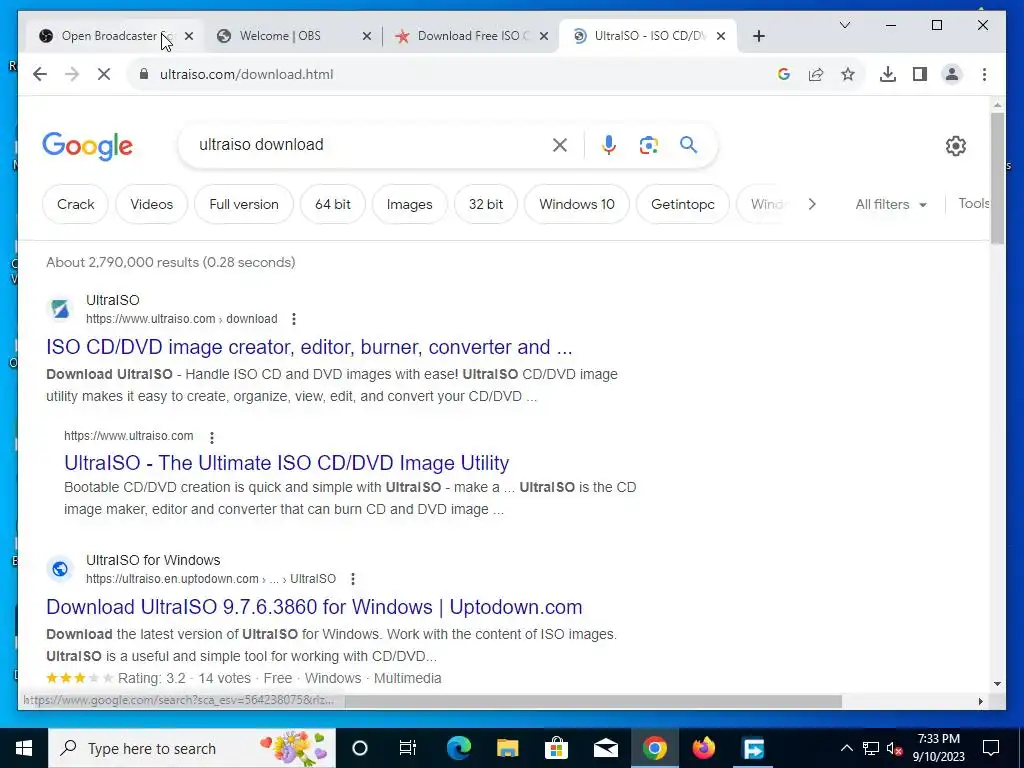Open the Tools search options
Screen dimensions: 1024x768
[x=974, y=204]
